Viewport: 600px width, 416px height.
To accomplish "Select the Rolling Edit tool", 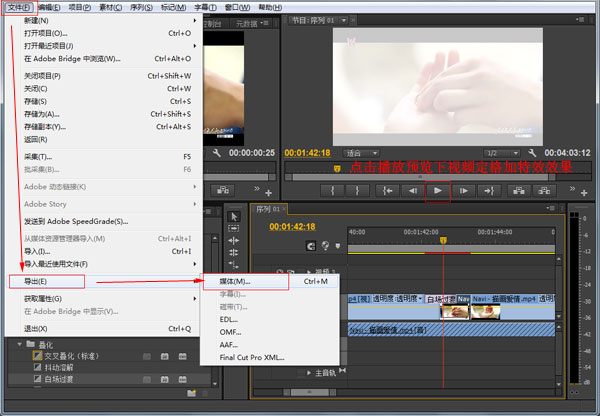I will coord(234,253).
